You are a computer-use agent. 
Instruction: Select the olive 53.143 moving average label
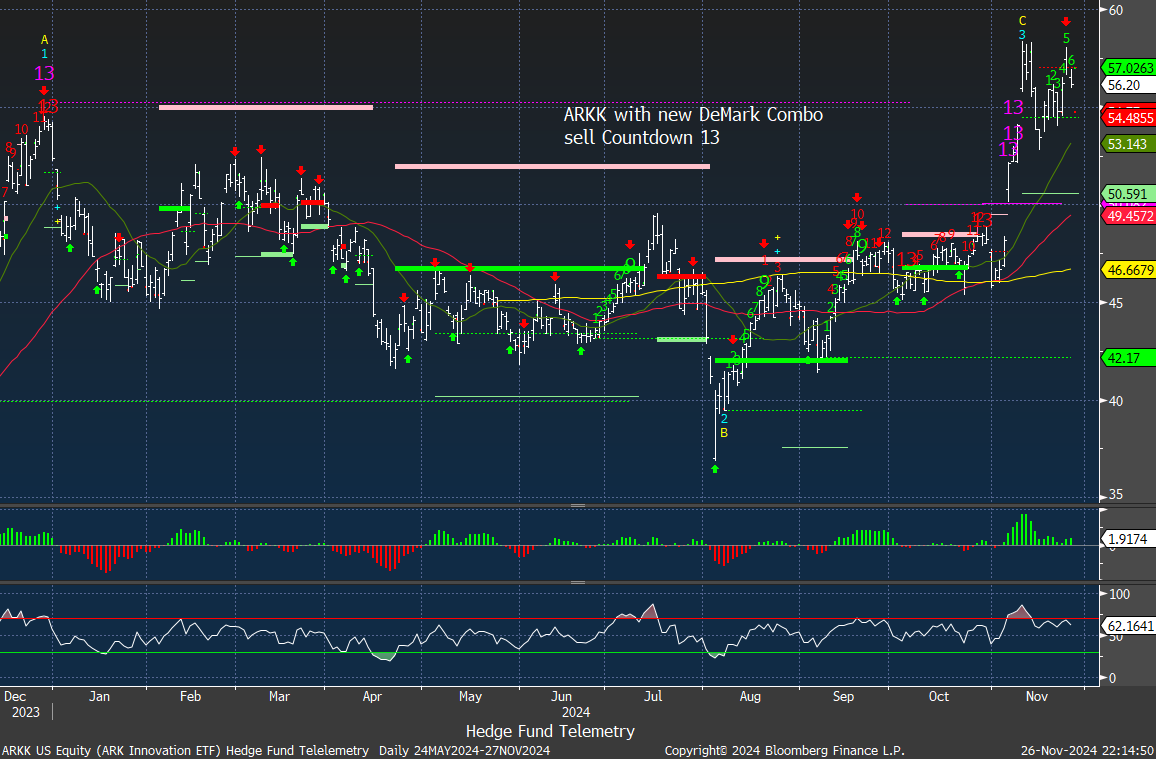click(x=1126, y=145)
